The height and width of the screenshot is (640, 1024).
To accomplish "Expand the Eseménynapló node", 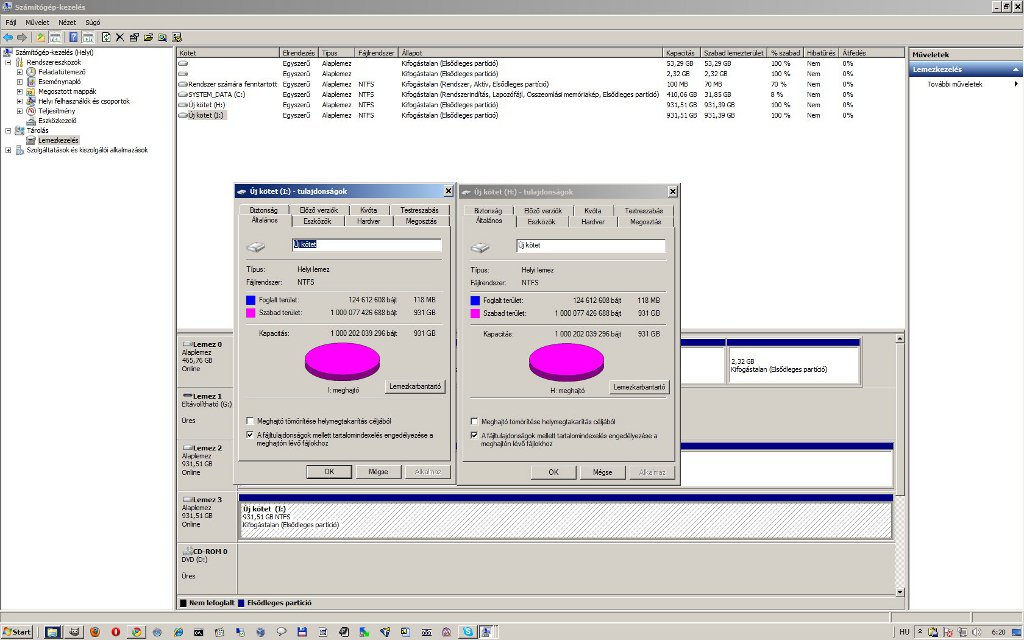I will [x=20, y=82].
